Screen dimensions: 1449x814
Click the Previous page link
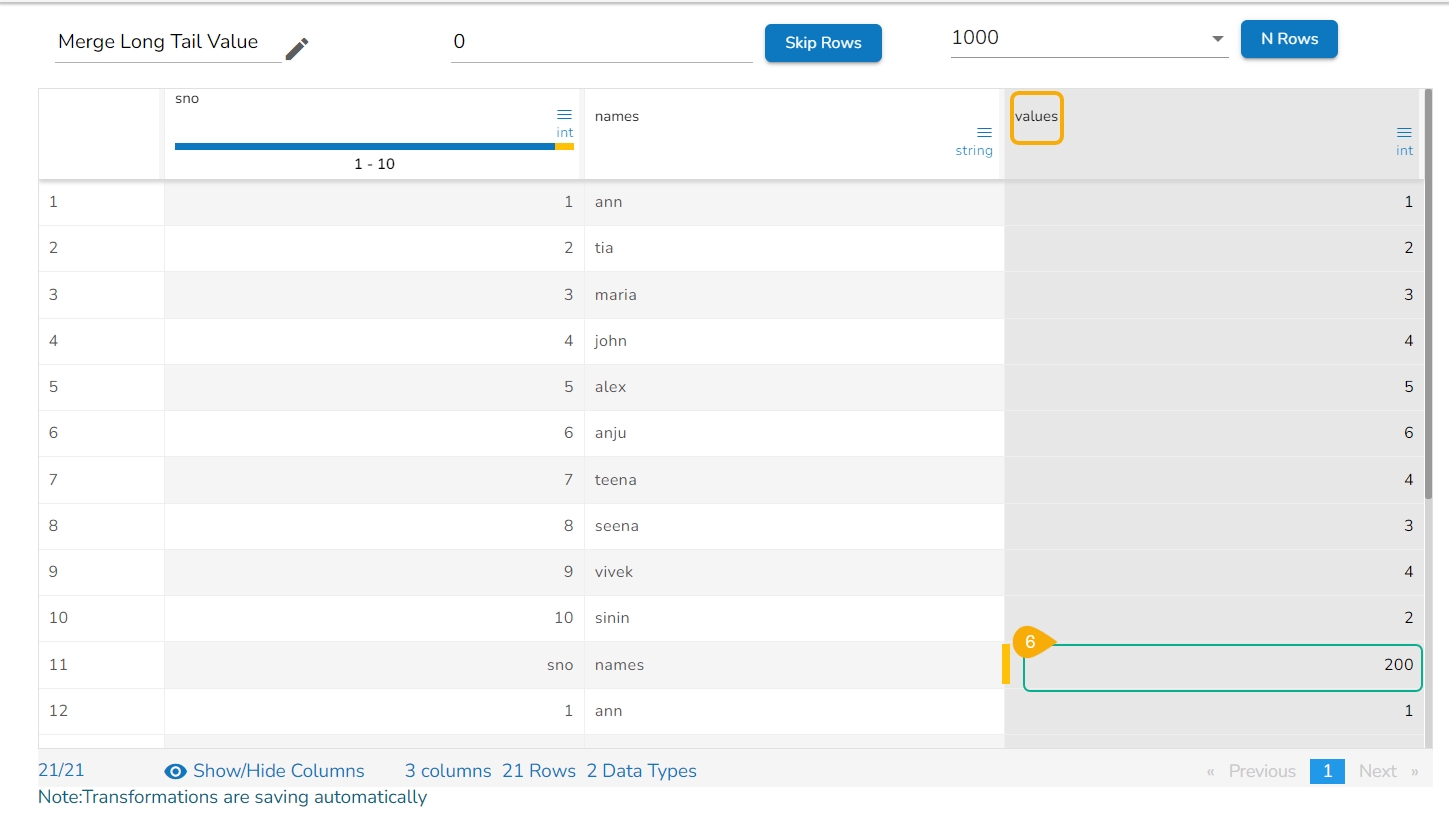pyautogui.click(x=1262, y=771)
